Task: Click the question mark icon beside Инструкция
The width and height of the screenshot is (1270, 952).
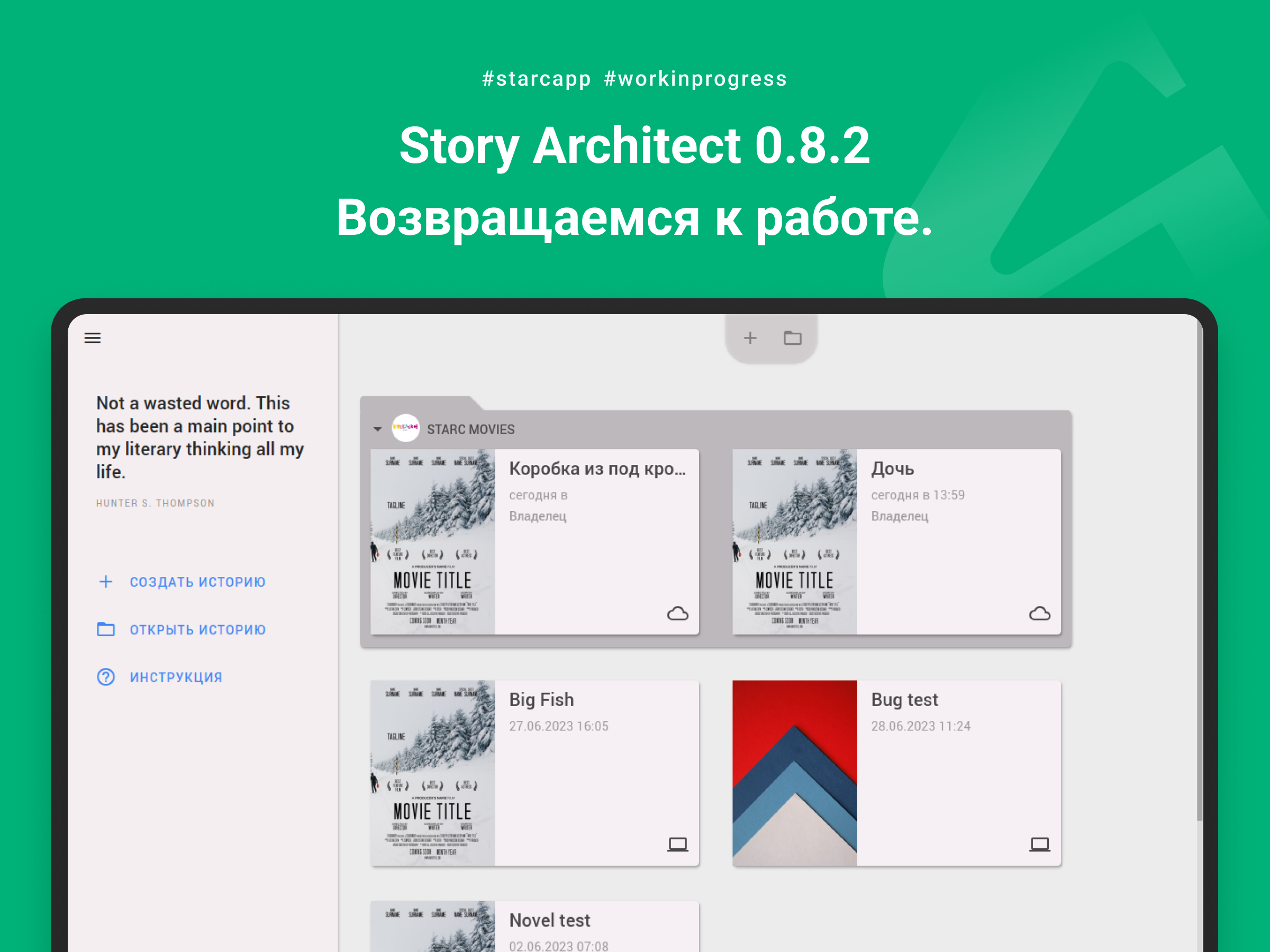Action: point(106,677)
